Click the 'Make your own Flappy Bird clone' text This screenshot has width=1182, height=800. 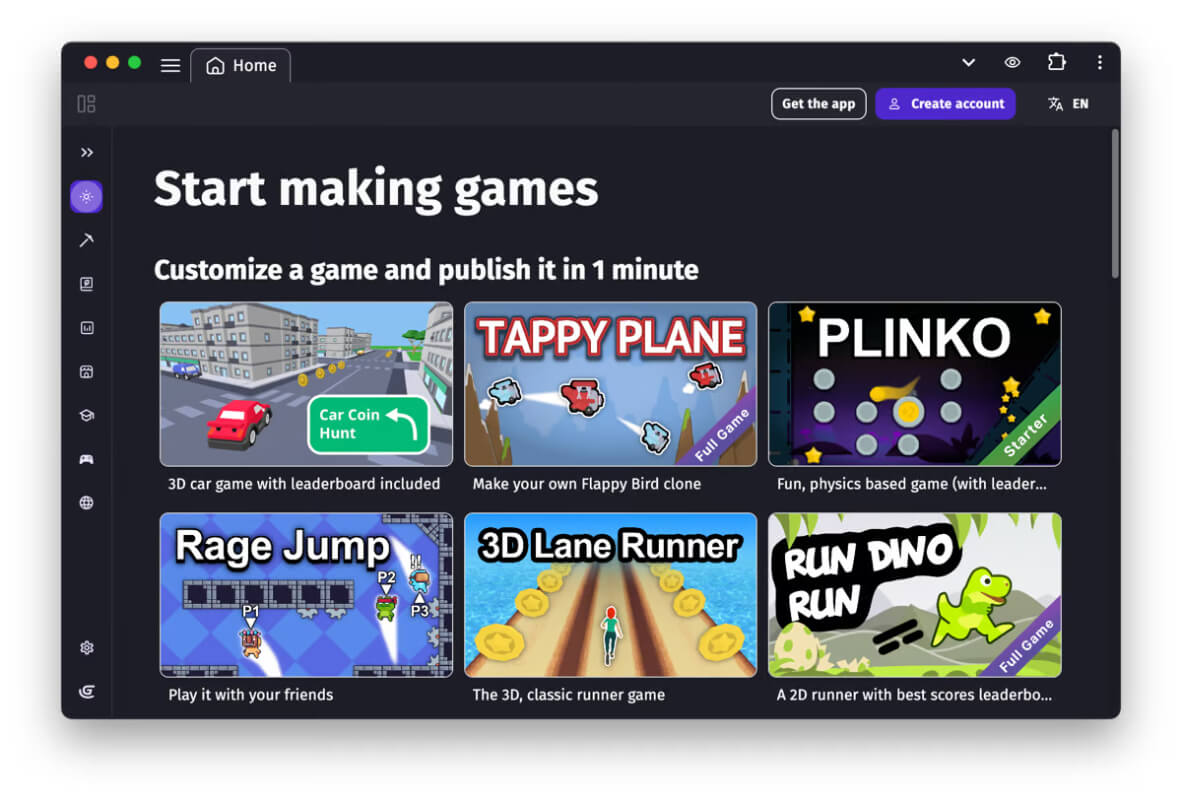[586, 484]
